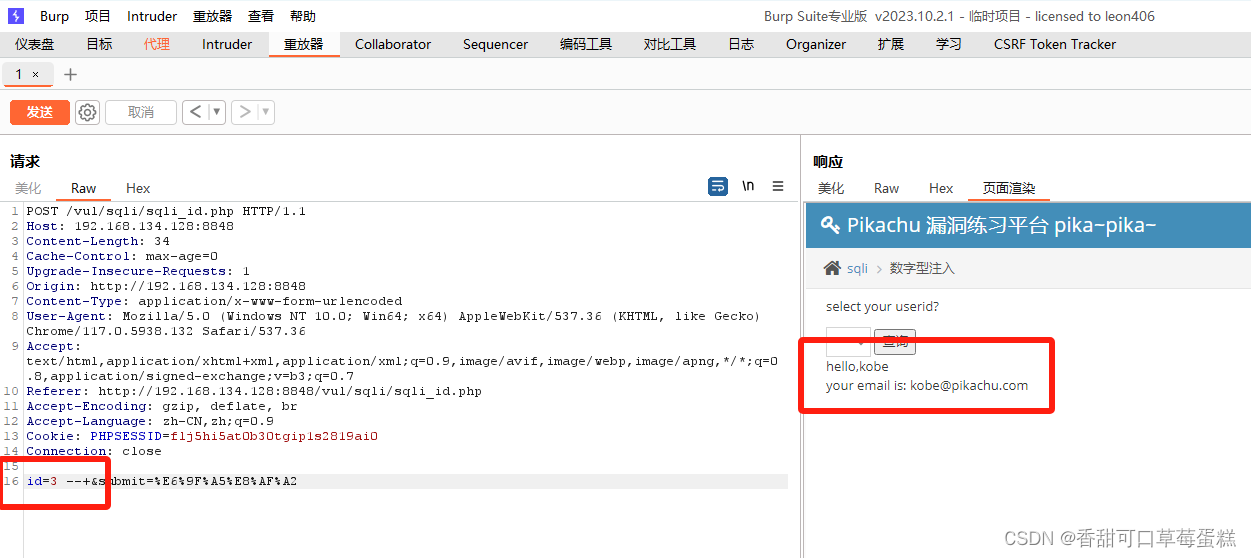
Task: Open the 项目 menu
Action: [98, 16]
